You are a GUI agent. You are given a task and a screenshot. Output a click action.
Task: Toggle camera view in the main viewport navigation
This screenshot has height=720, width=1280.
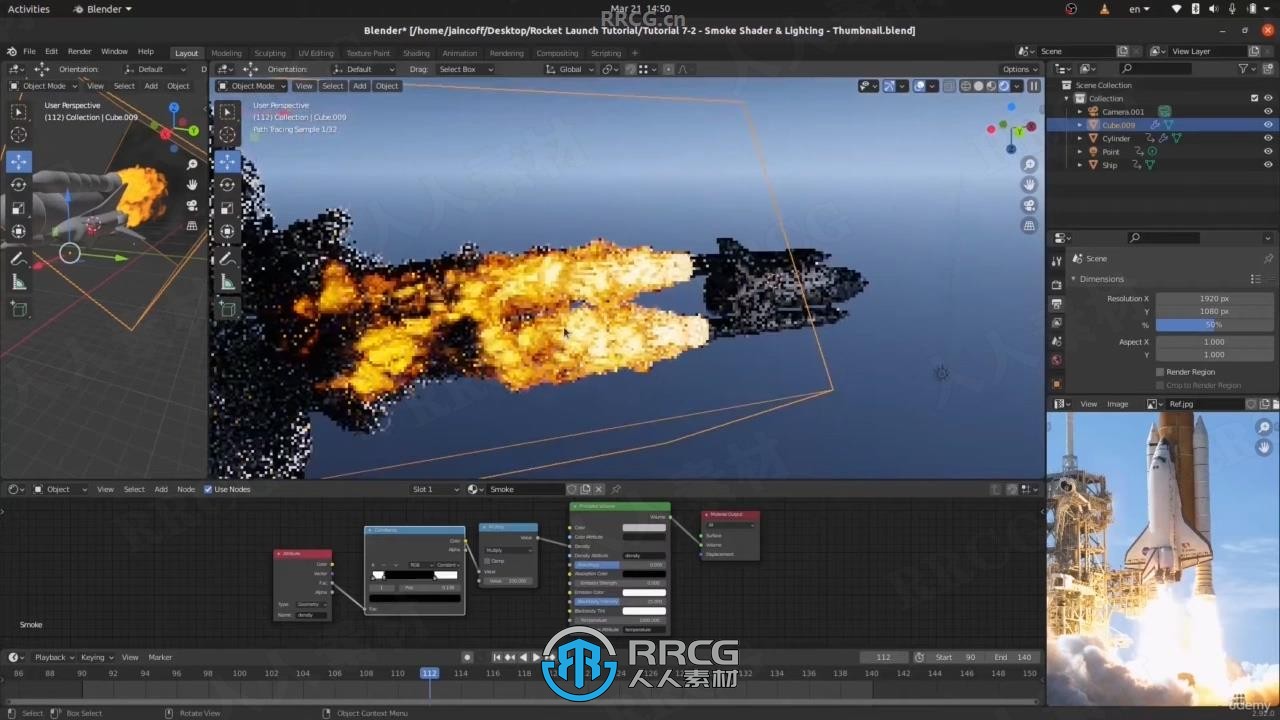click(x=1029, y=205)
